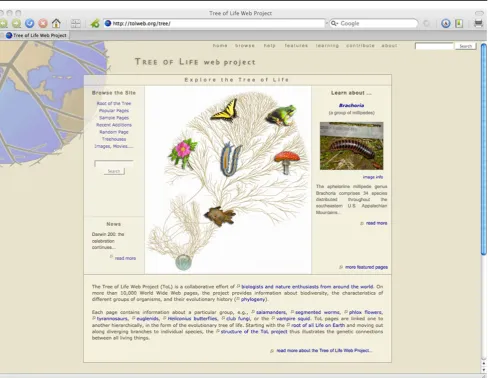The image size is (488, 378).
Task: Click the brown organism at the tree base
Action: point(220,216)
